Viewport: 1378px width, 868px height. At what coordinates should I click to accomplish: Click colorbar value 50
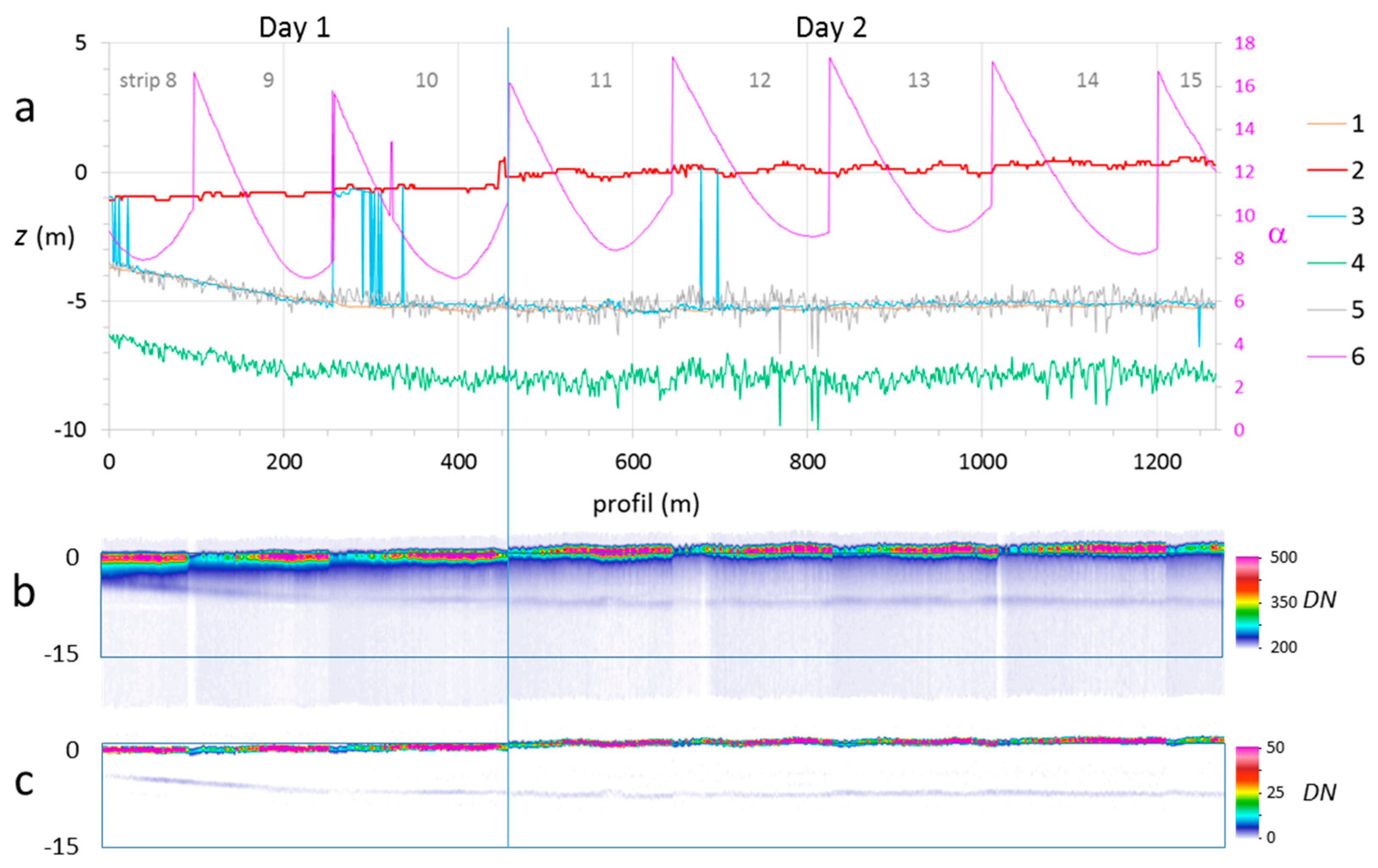[1276, 747]
